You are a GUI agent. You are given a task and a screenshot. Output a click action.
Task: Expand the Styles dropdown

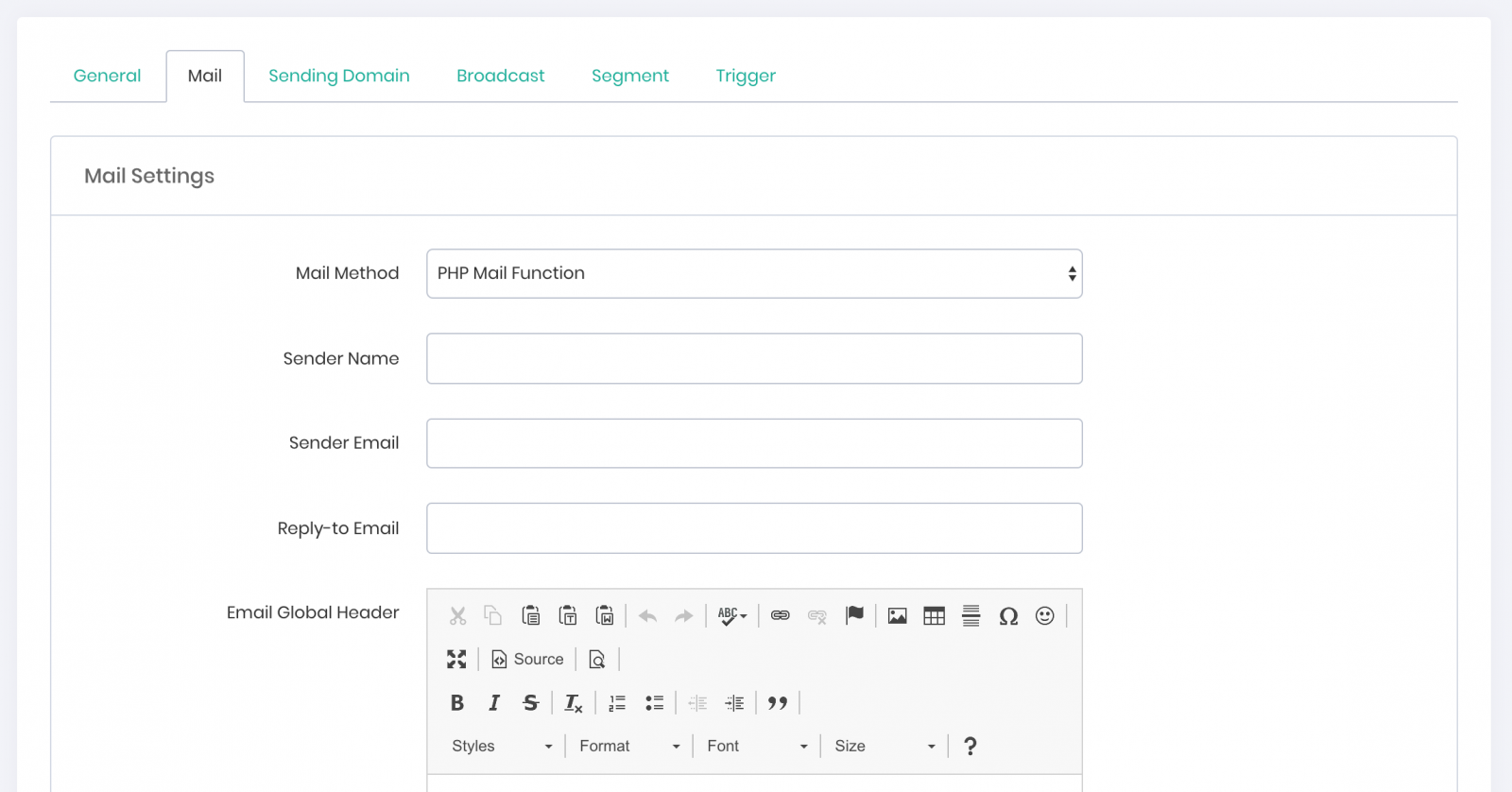pos(501,747)
